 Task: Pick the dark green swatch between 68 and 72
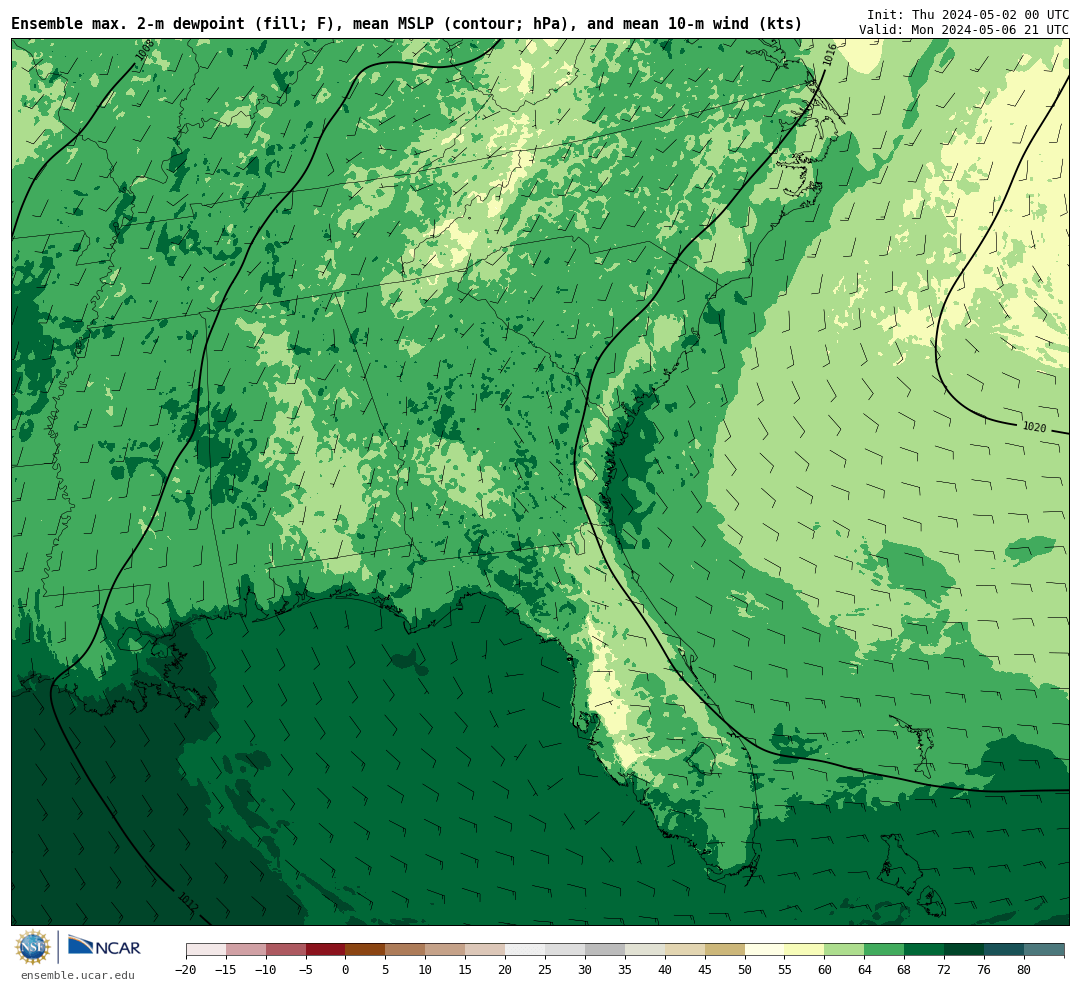925,949
